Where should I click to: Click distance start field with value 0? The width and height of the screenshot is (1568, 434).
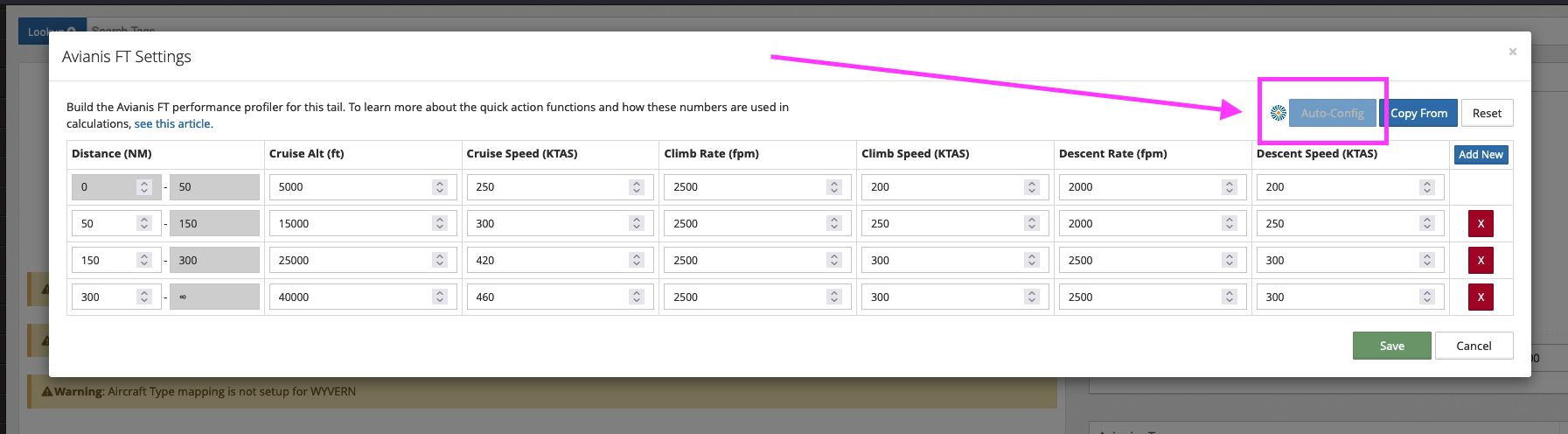point(115,186)
